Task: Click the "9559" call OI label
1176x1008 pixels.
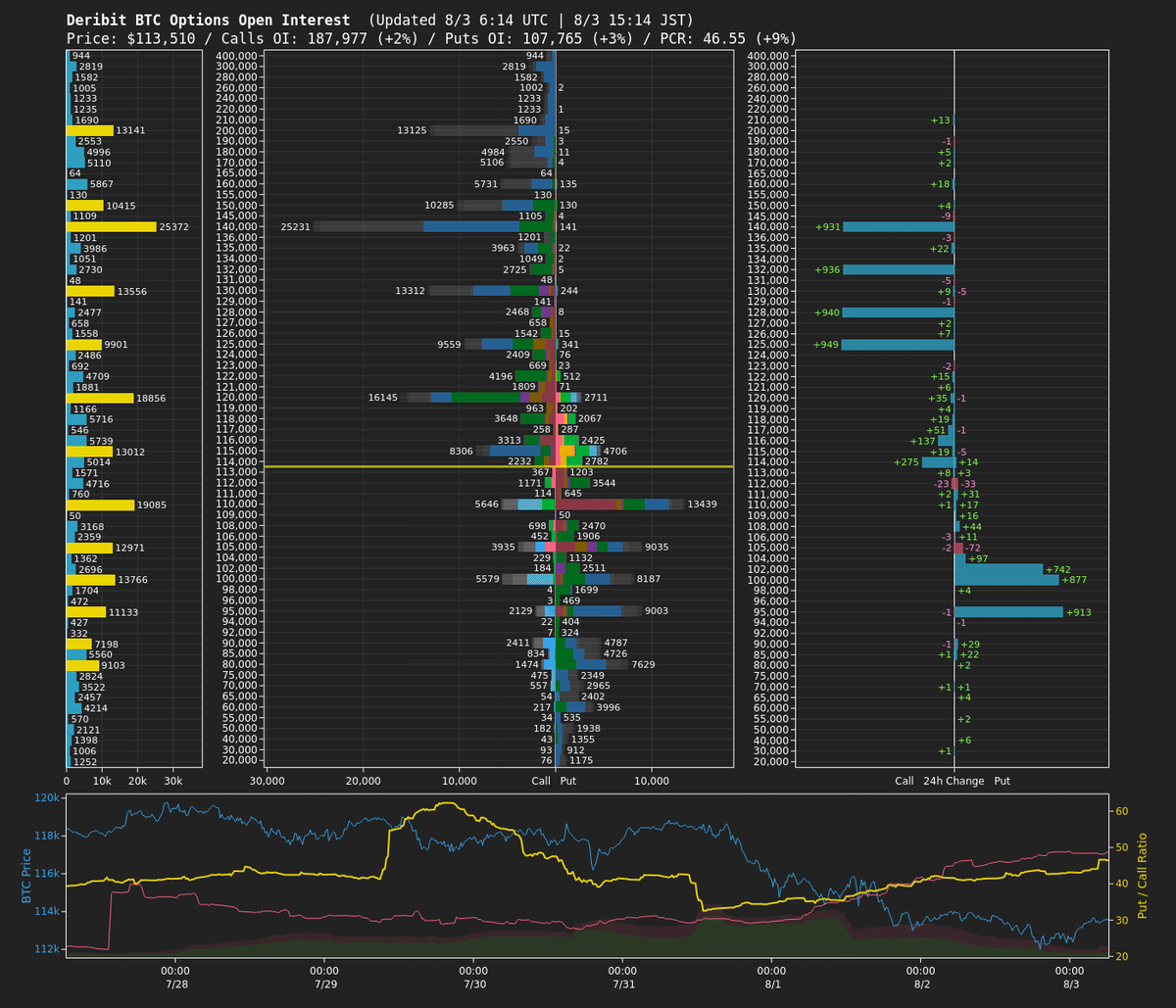Action: pos(450,345)
